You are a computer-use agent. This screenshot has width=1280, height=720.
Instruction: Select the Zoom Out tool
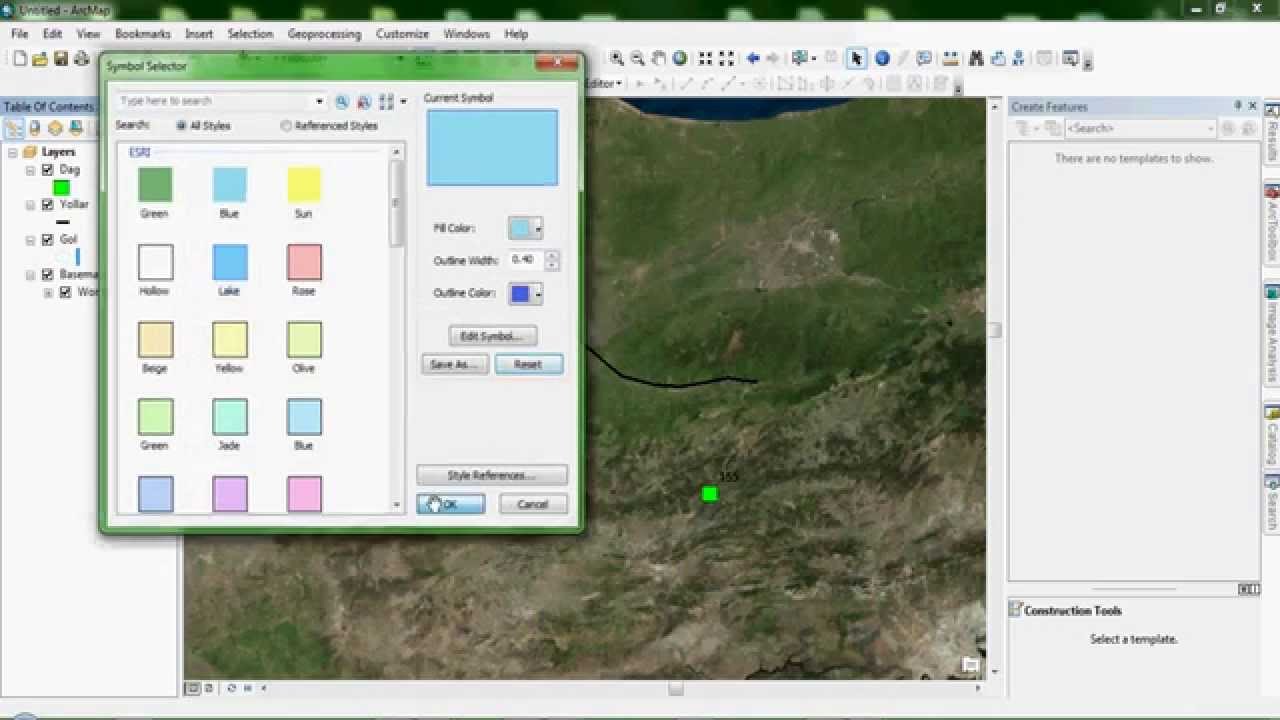(638, 58)
